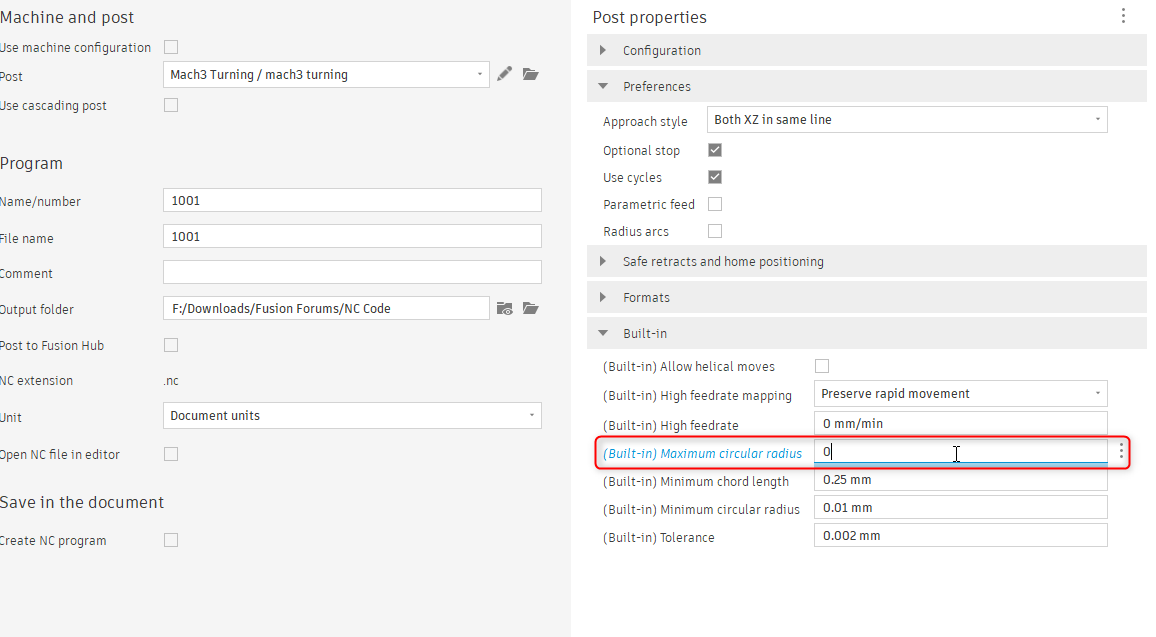Click the Name/number field

352,201
